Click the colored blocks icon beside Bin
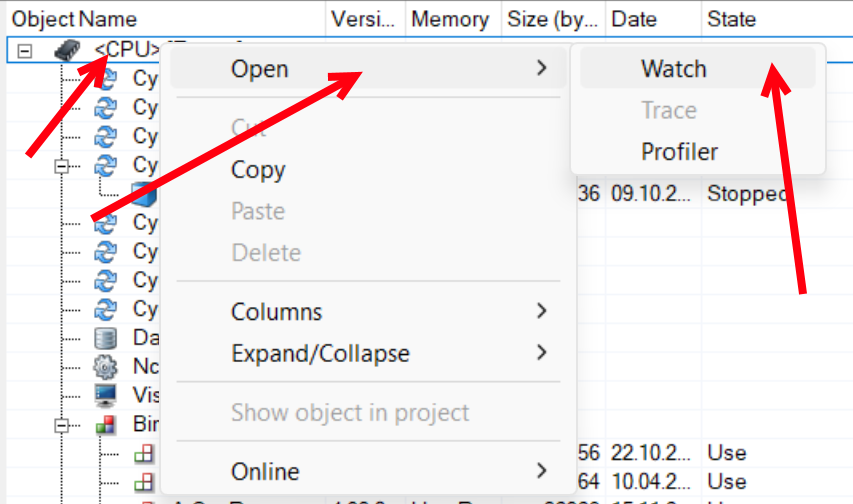 click(105, 424)
